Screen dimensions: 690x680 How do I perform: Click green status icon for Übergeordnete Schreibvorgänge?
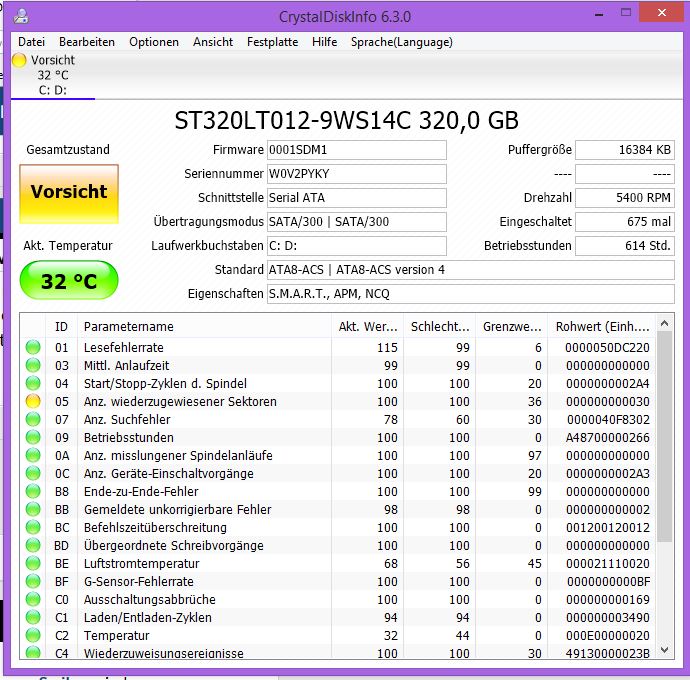pyautogui.click(x=33, y=545)
